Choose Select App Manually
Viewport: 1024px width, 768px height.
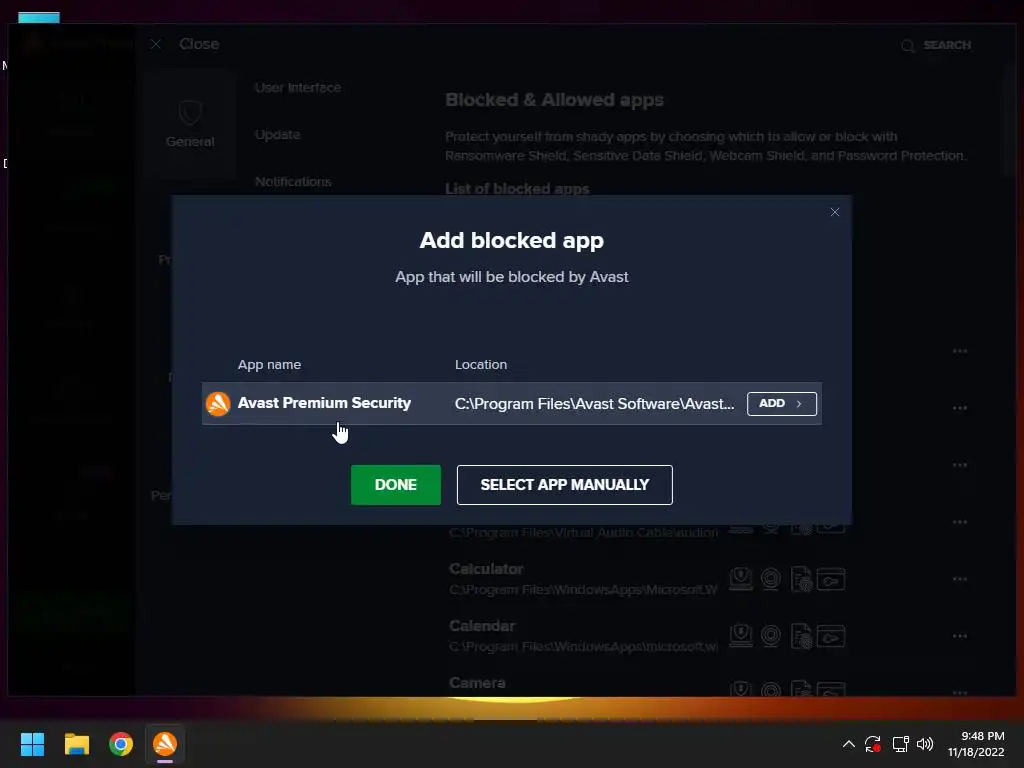565,485
